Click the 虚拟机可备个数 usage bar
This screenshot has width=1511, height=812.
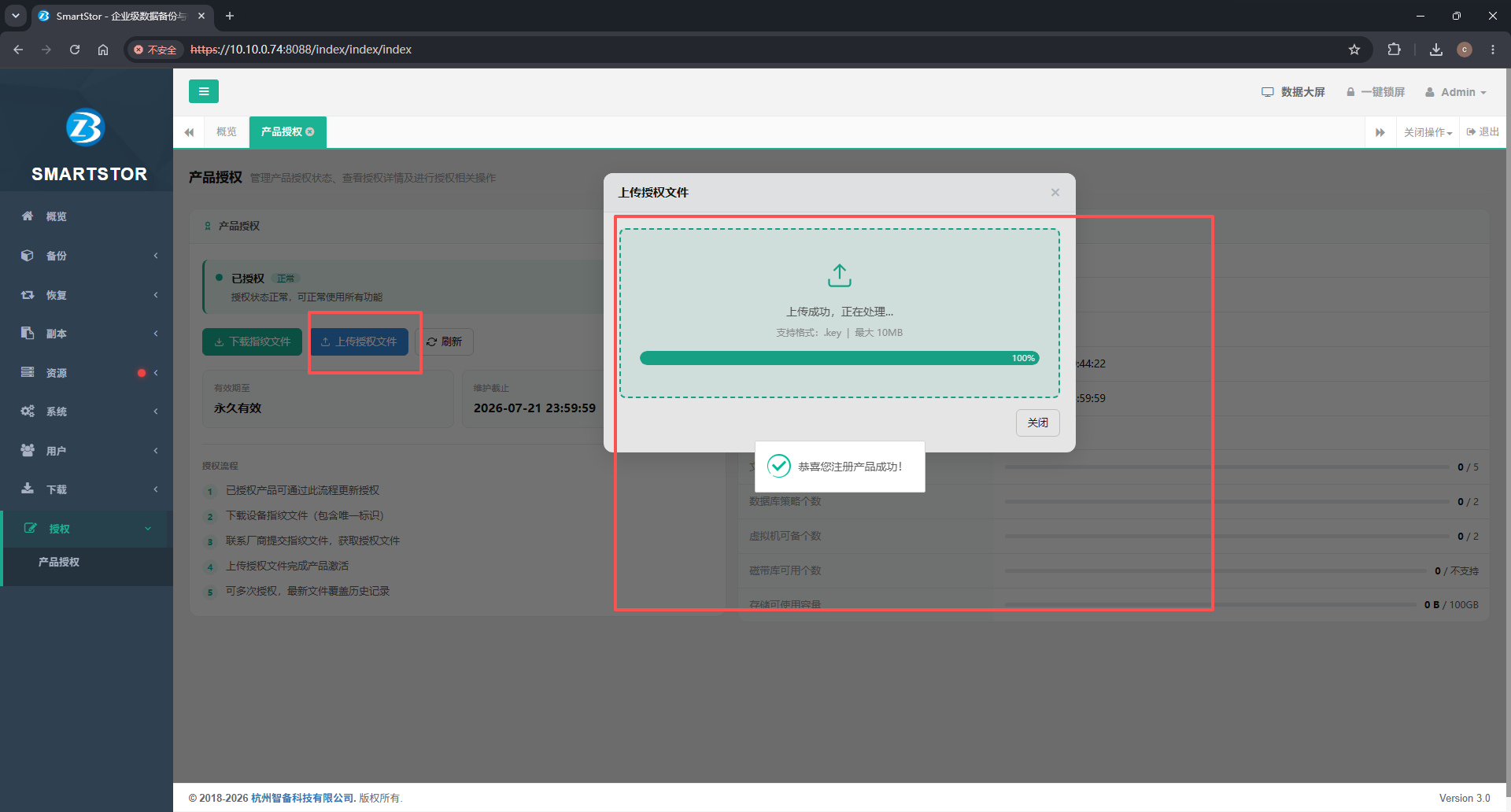point(1227,536)
